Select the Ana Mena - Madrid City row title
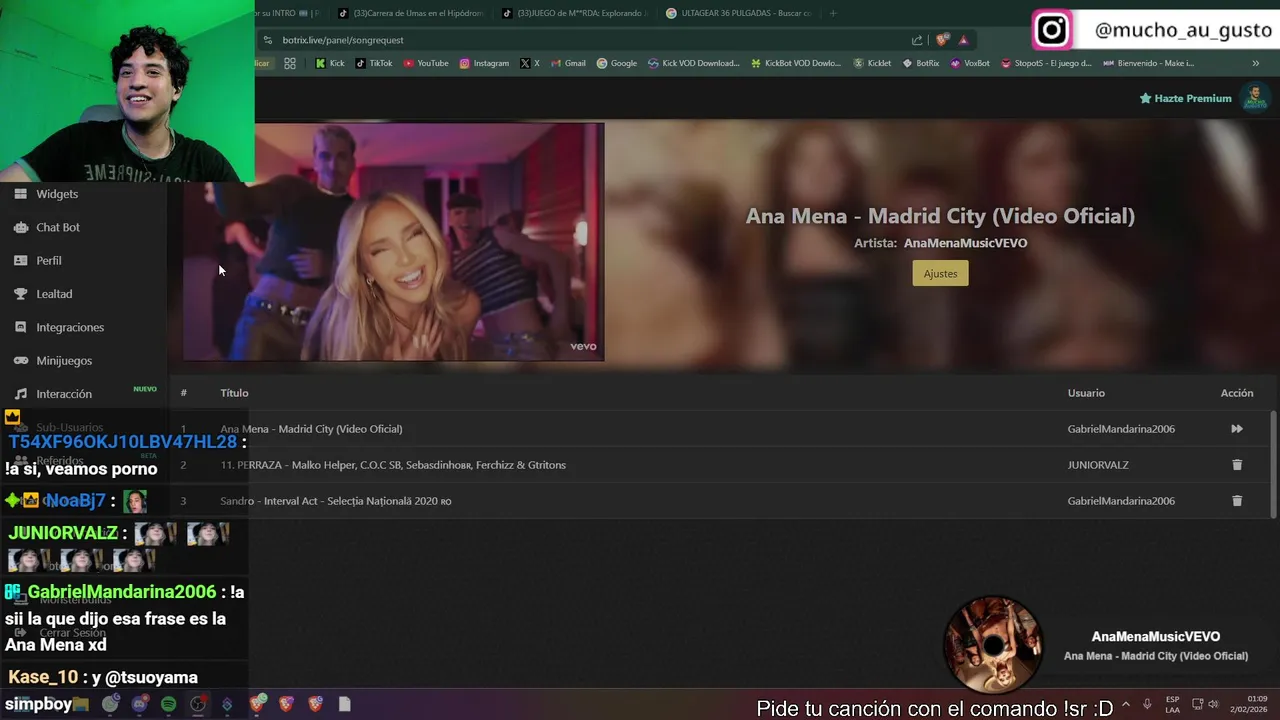1280x720 pixels. point(311,429)
